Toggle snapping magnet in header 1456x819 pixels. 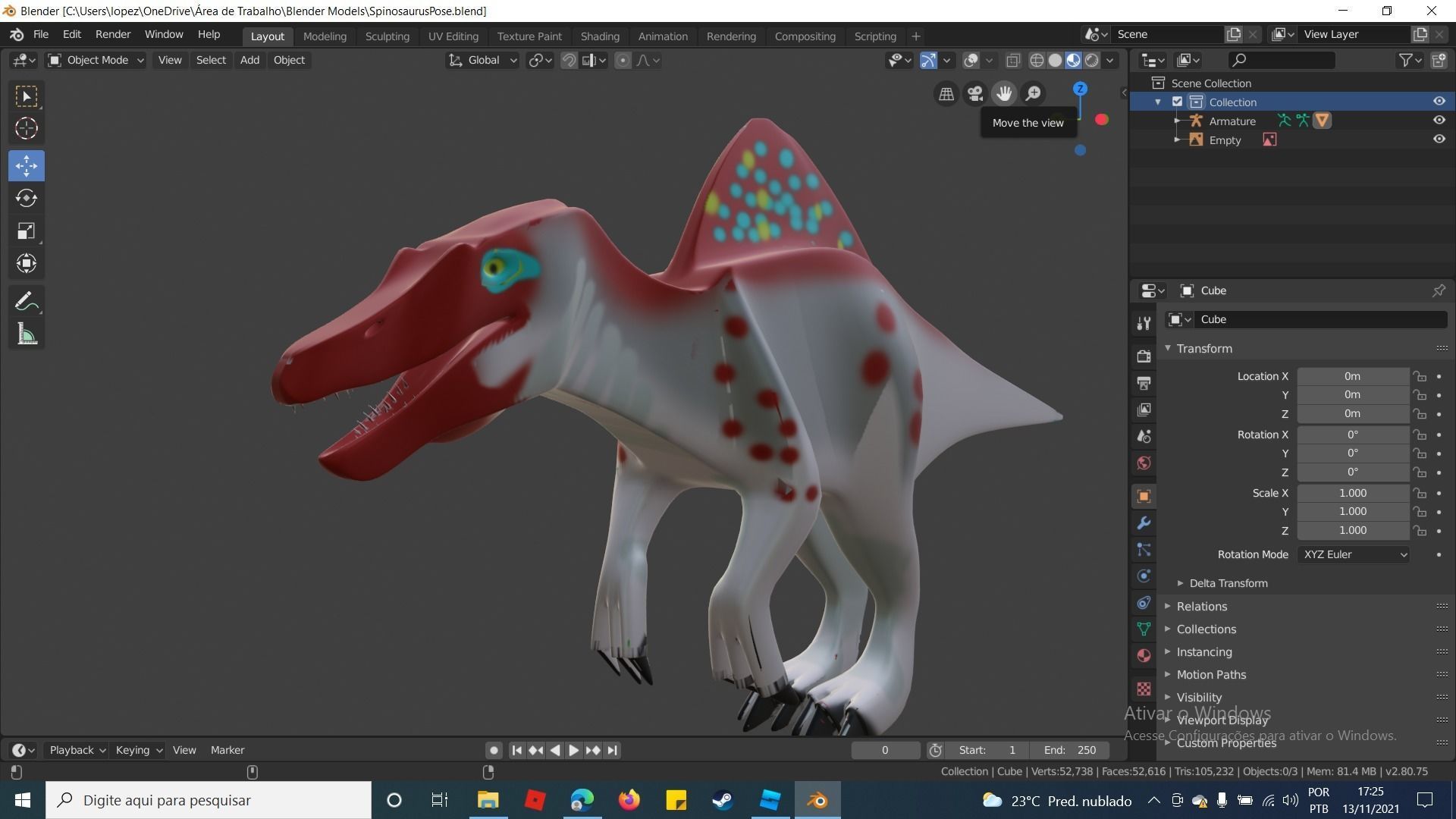coord(569,60)
